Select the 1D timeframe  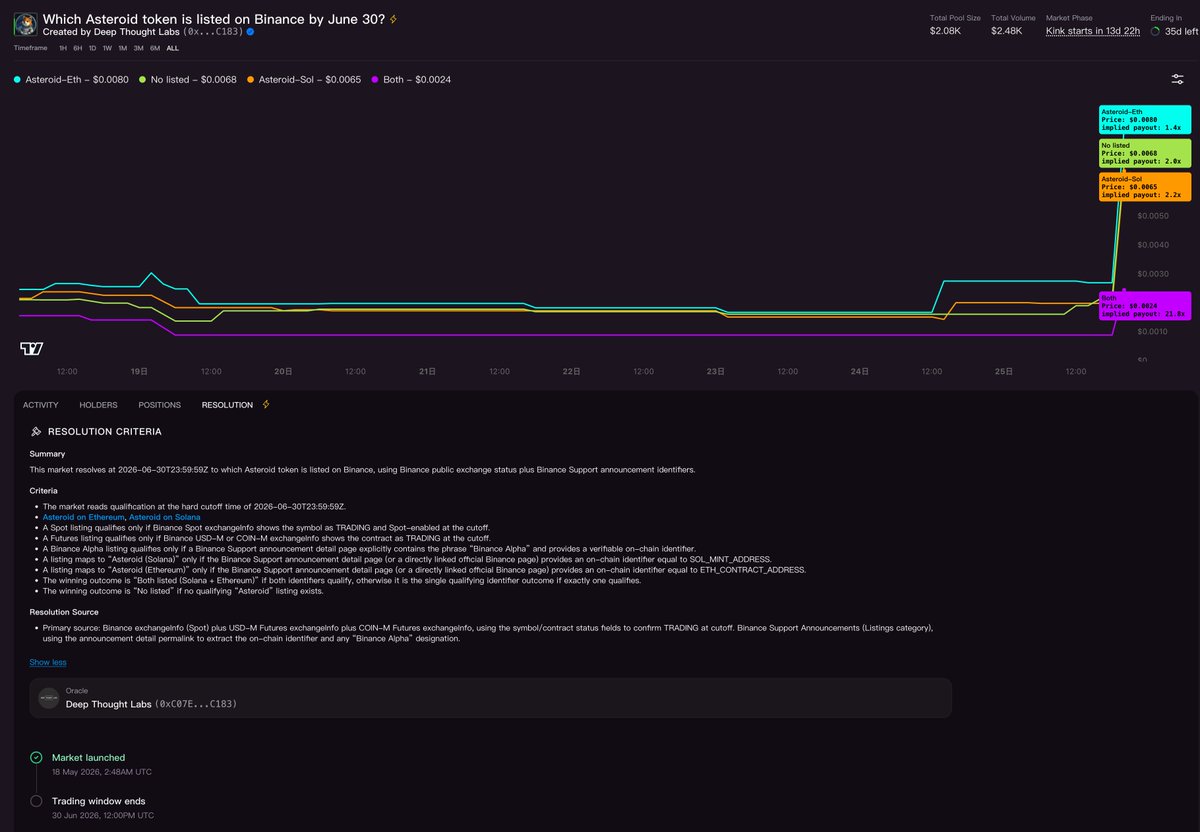(92, 48)
